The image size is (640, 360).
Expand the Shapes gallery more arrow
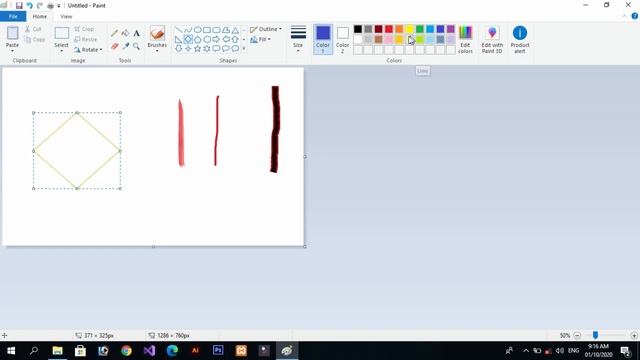coord(244,49)
